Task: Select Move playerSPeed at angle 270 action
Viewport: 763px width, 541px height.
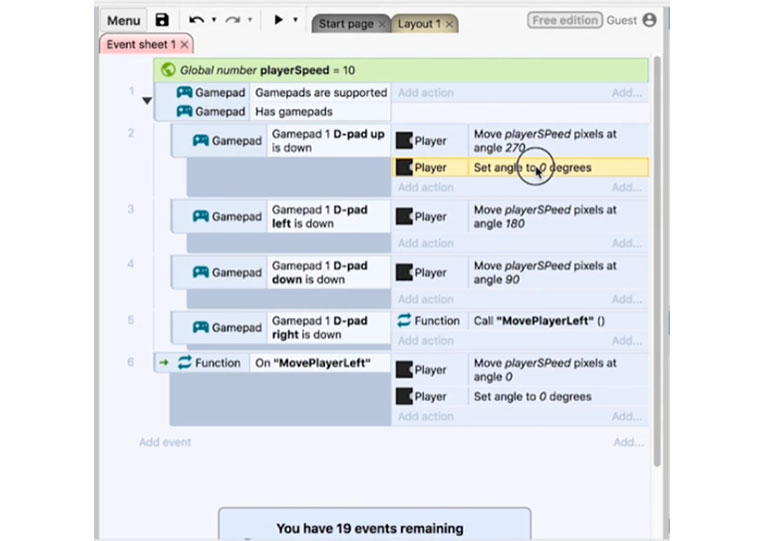Action: pyautogui.click(x=558, y=141)
